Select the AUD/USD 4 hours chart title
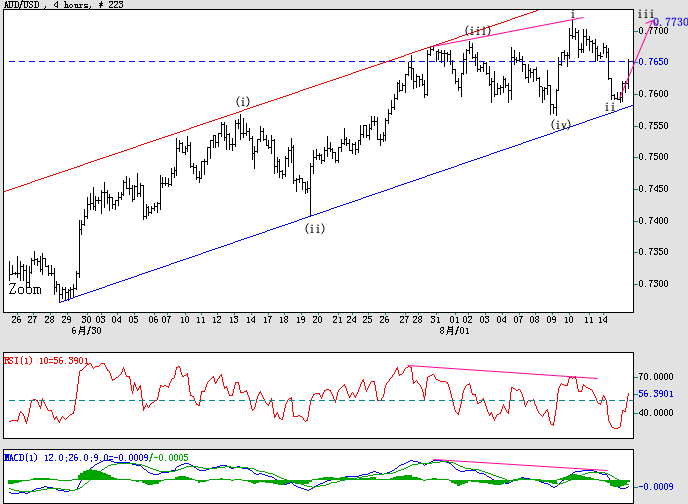Screen dimensions: 688x504 coord(64,4)
